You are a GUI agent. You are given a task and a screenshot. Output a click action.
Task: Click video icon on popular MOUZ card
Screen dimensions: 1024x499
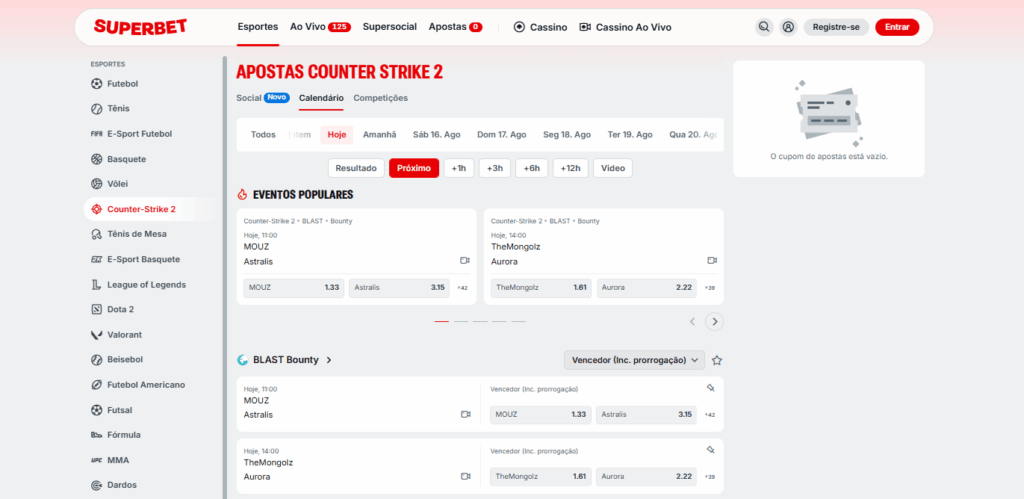[x=464, y=261]
